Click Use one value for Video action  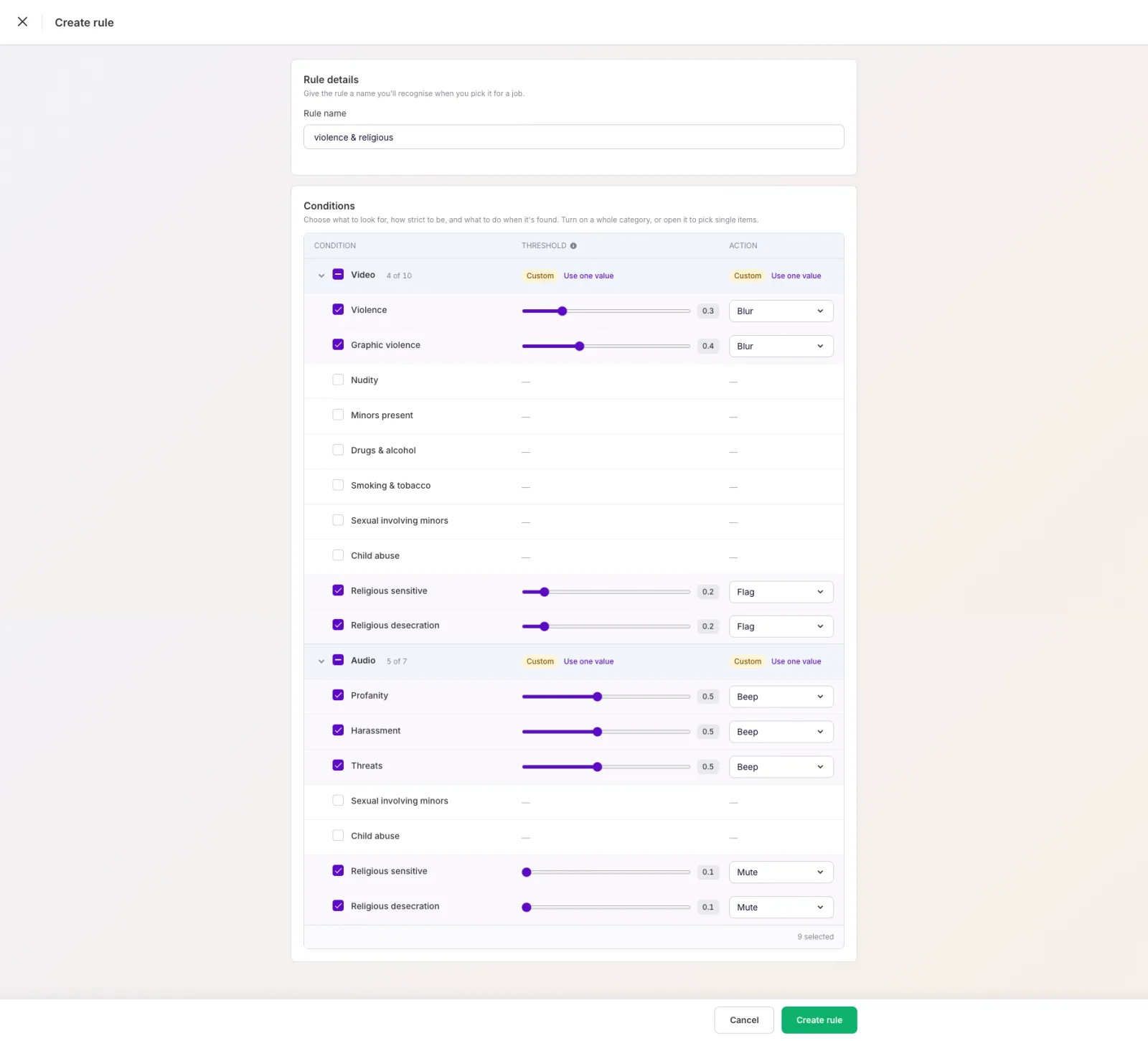click(x=796, y=276)
